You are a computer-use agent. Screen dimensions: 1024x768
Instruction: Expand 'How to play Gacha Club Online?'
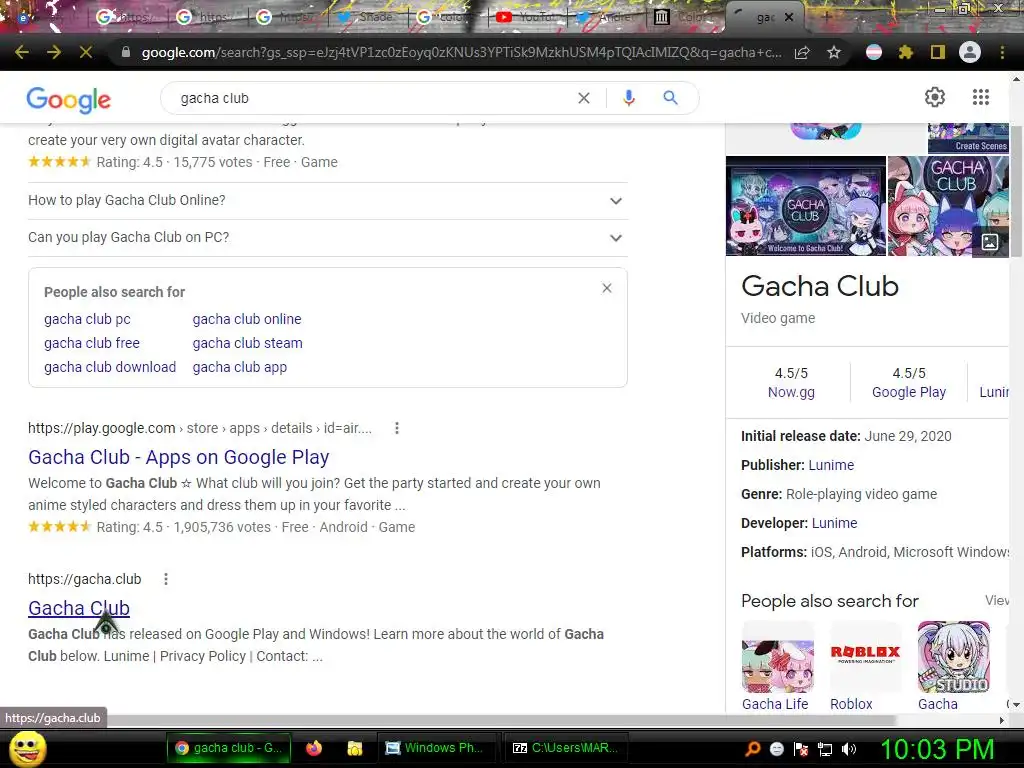(328, 200)
